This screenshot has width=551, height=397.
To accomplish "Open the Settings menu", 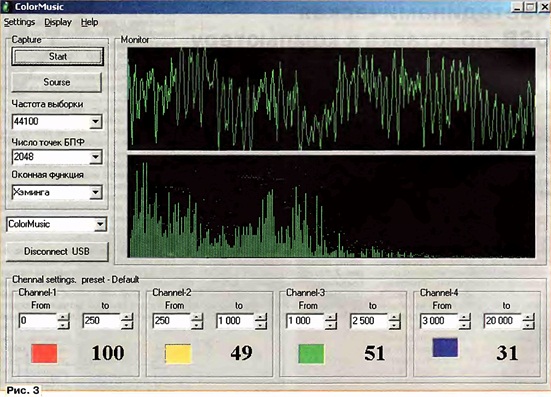I will (19, 22).
